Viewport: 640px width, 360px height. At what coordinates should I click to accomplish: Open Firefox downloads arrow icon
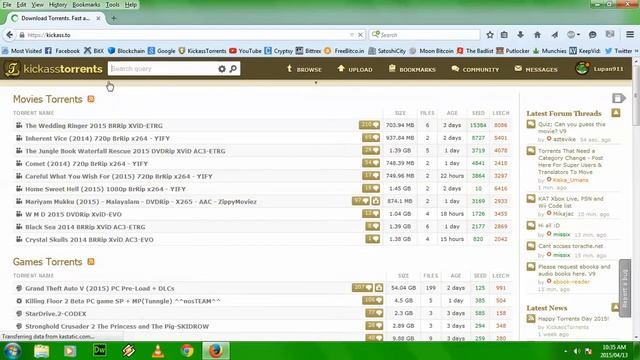click(520, 35)
